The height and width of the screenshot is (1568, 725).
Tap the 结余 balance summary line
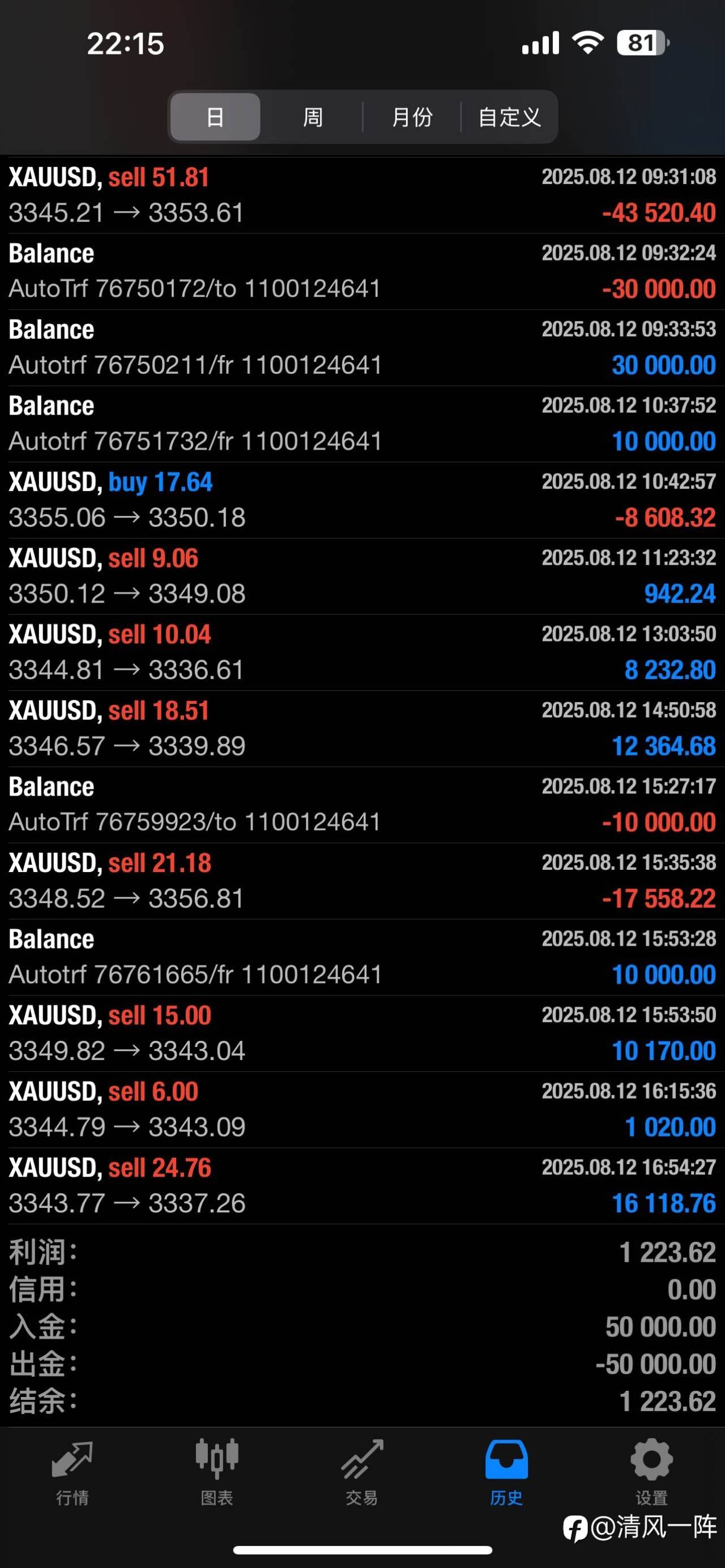[362, 1402]
